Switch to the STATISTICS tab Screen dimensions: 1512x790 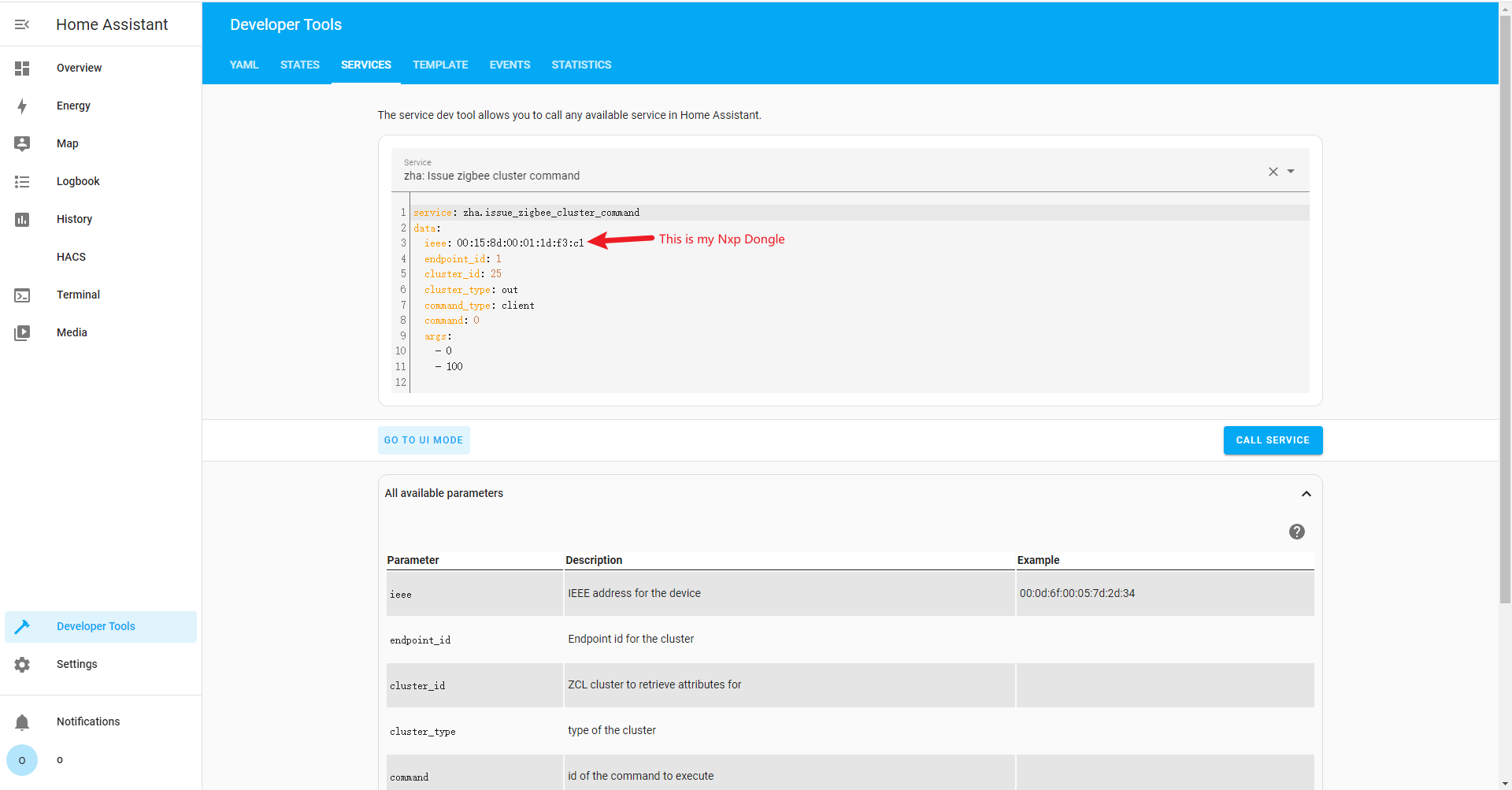[x=581, y=65]
